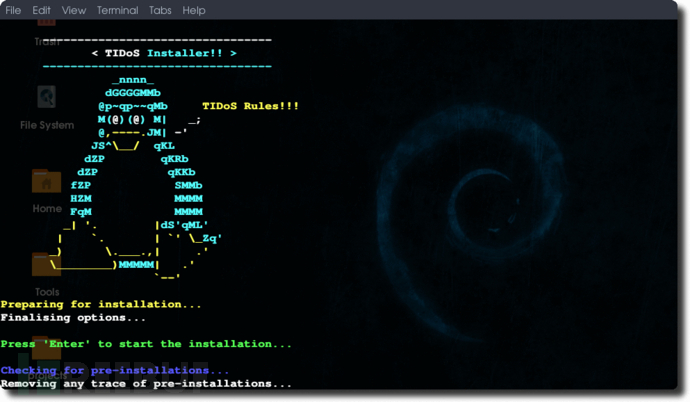This screenshot has height=402, width=690.
Task: Select the Tools folder desktop icon
Action: click(47, 274)
